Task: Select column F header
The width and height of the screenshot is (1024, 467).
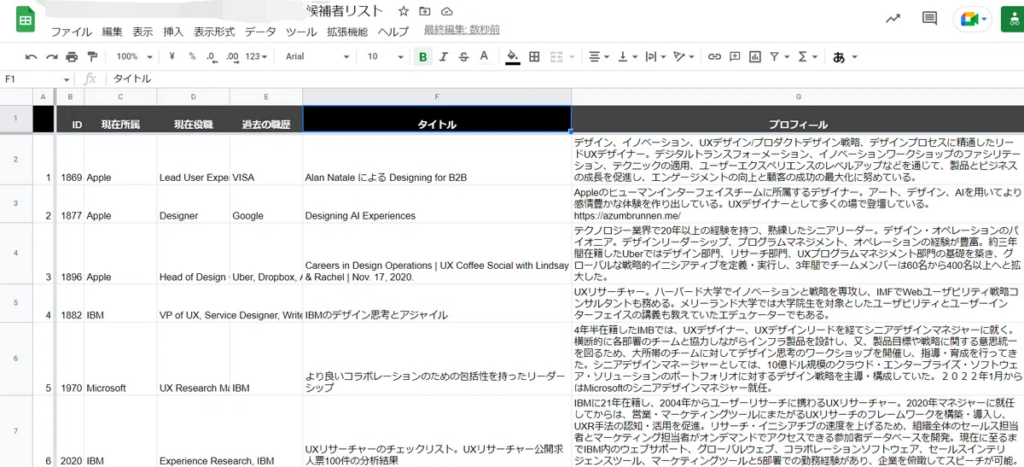Action: pos(437,97)
